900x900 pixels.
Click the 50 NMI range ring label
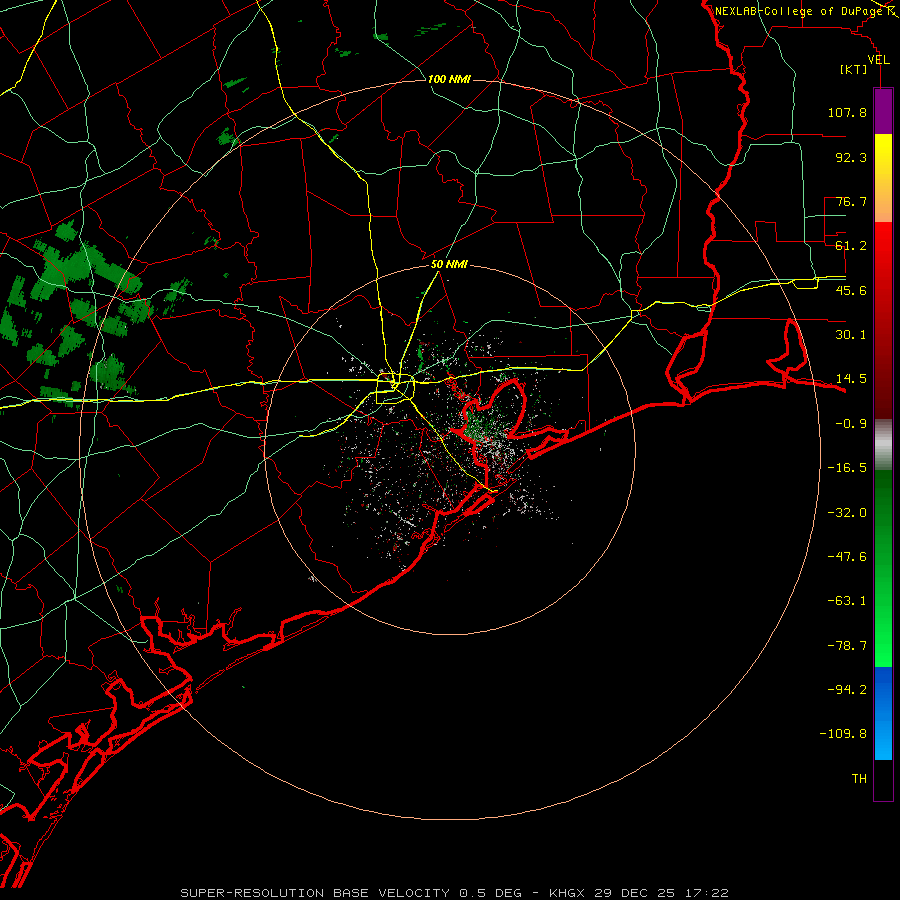point(449,265)
